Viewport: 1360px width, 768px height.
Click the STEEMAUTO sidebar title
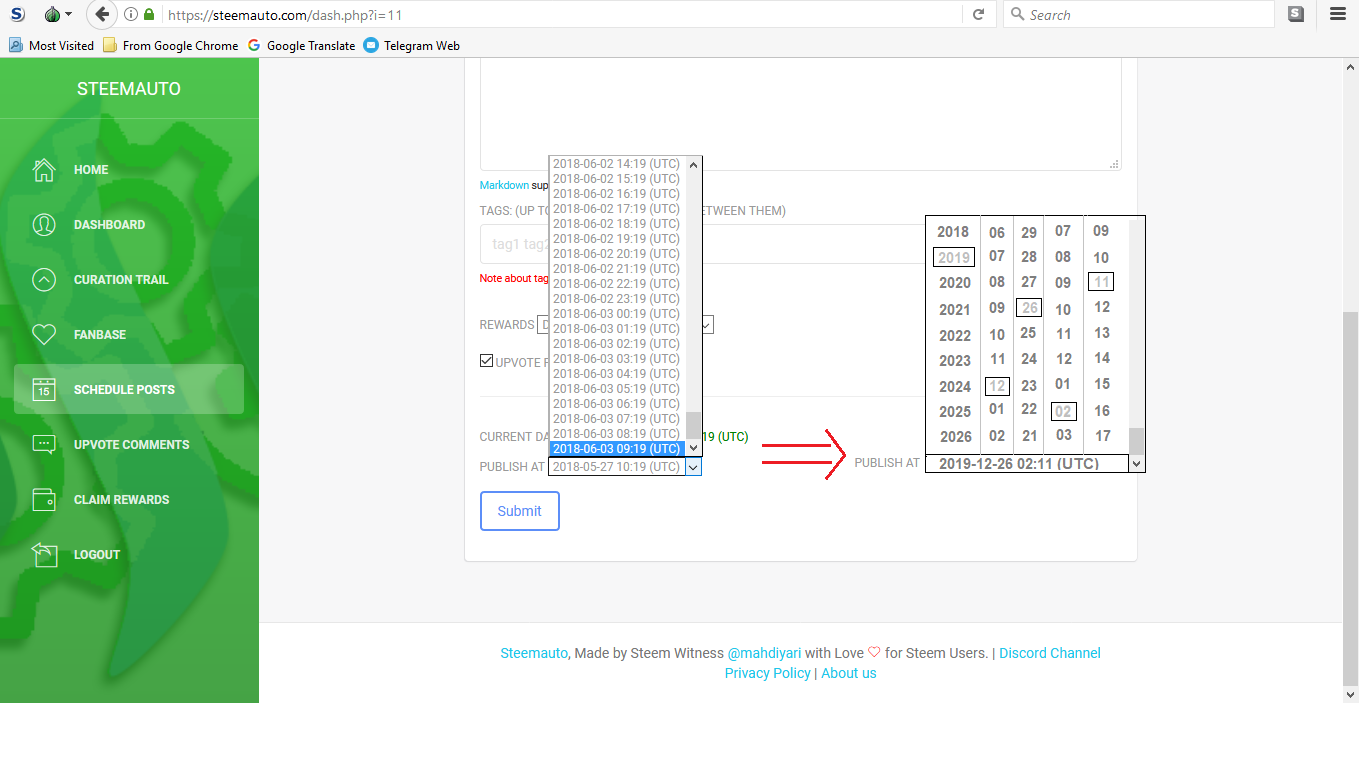[x=129, y=89]
